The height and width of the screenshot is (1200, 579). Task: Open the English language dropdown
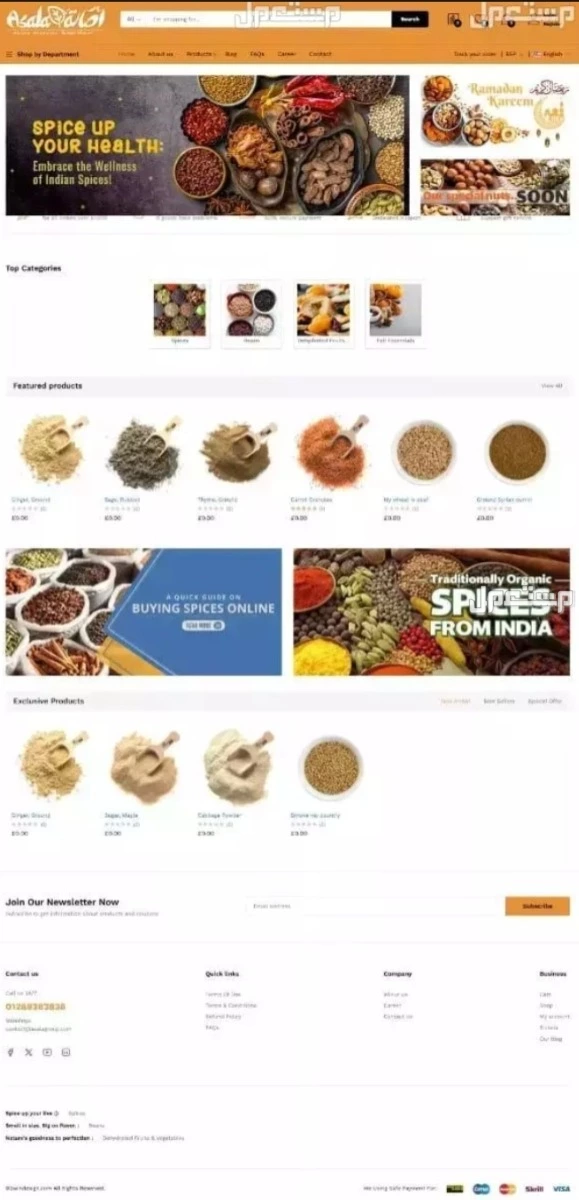point(551,54)
